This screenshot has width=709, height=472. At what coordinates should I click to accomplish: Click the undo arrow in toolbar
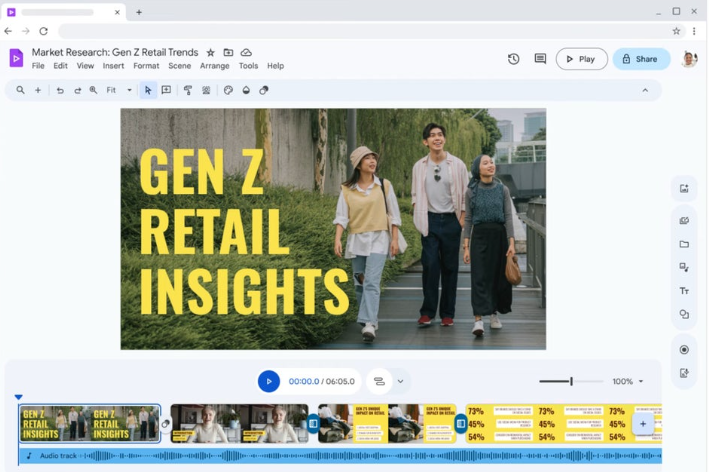point(60,90)
